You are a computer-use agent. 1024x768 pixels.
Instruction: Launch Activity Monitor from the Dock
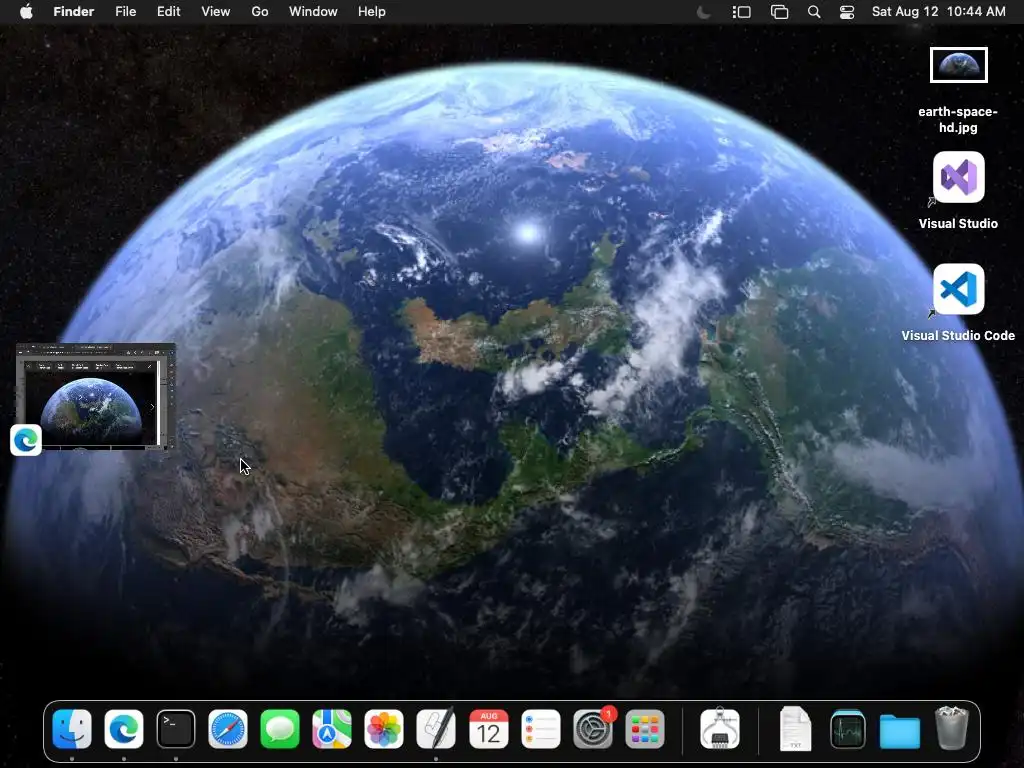click(x=848, y=728)
